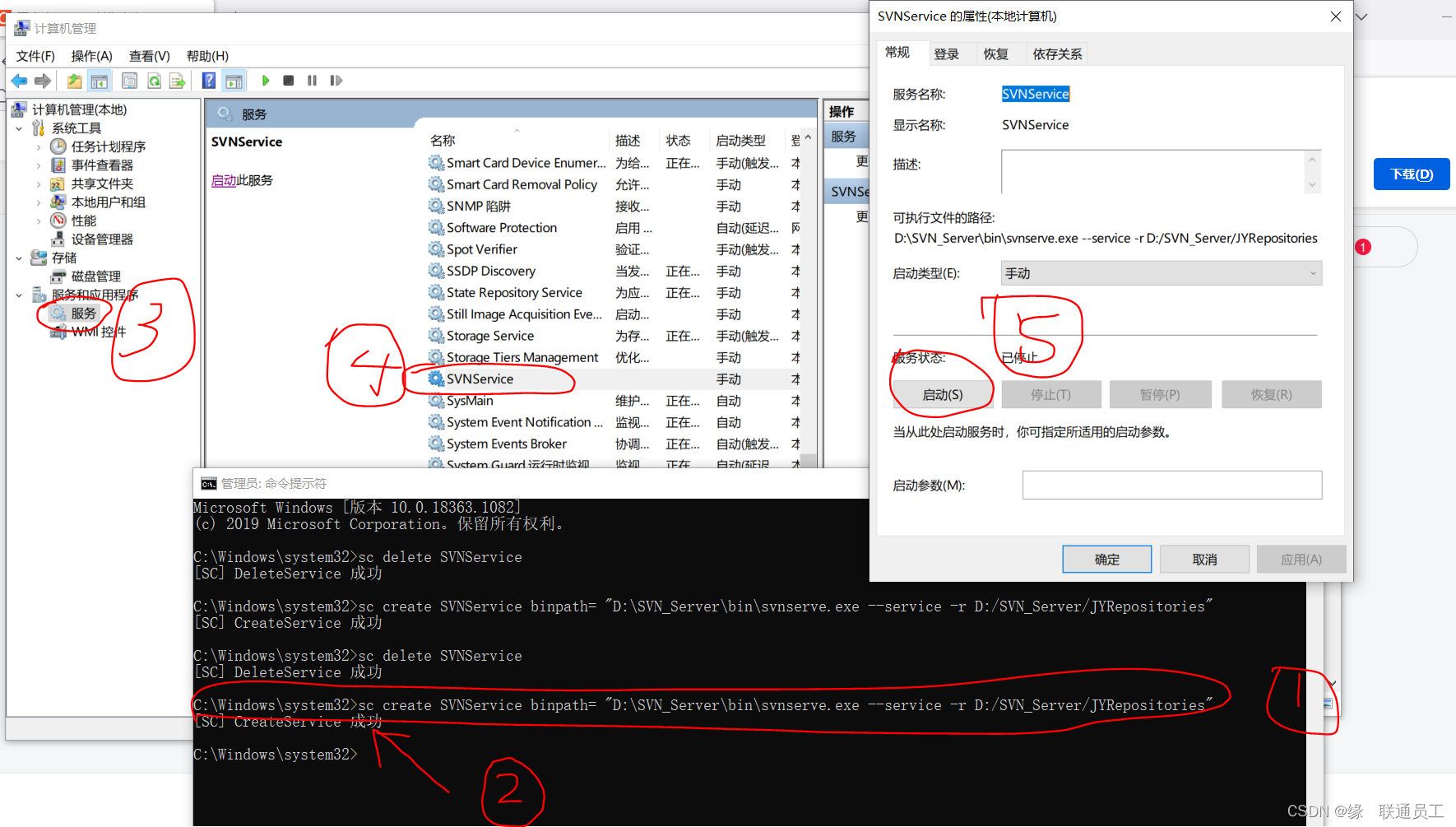The width and height of the screenshot is (1456, 827).
Task: Open Help via the question mark toolbar icon
Action: (207, 81)
